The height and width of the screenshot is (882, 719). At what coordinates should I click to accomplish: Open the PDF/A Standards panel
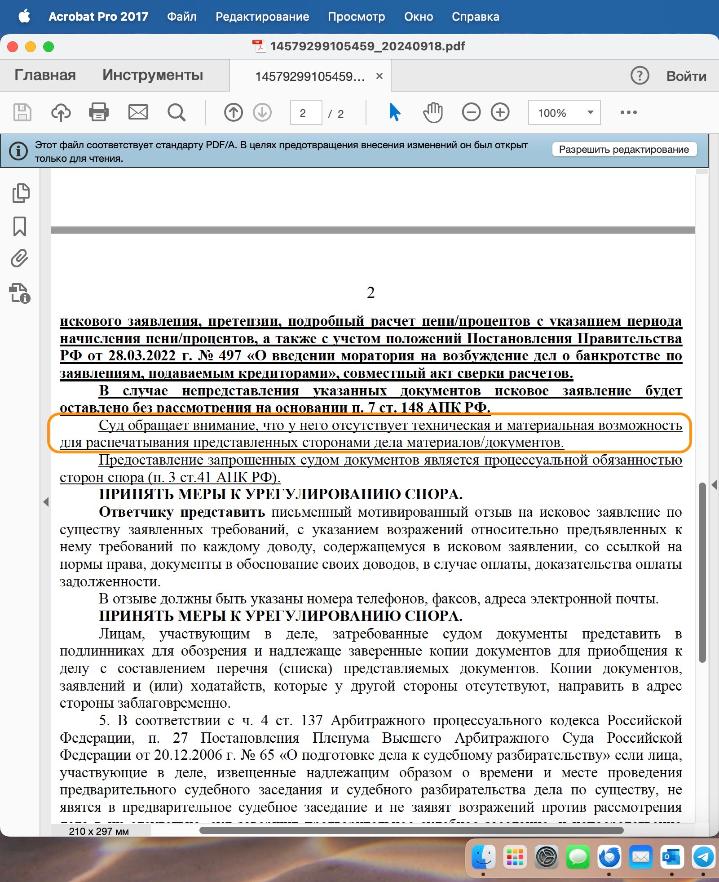[20, 293]
